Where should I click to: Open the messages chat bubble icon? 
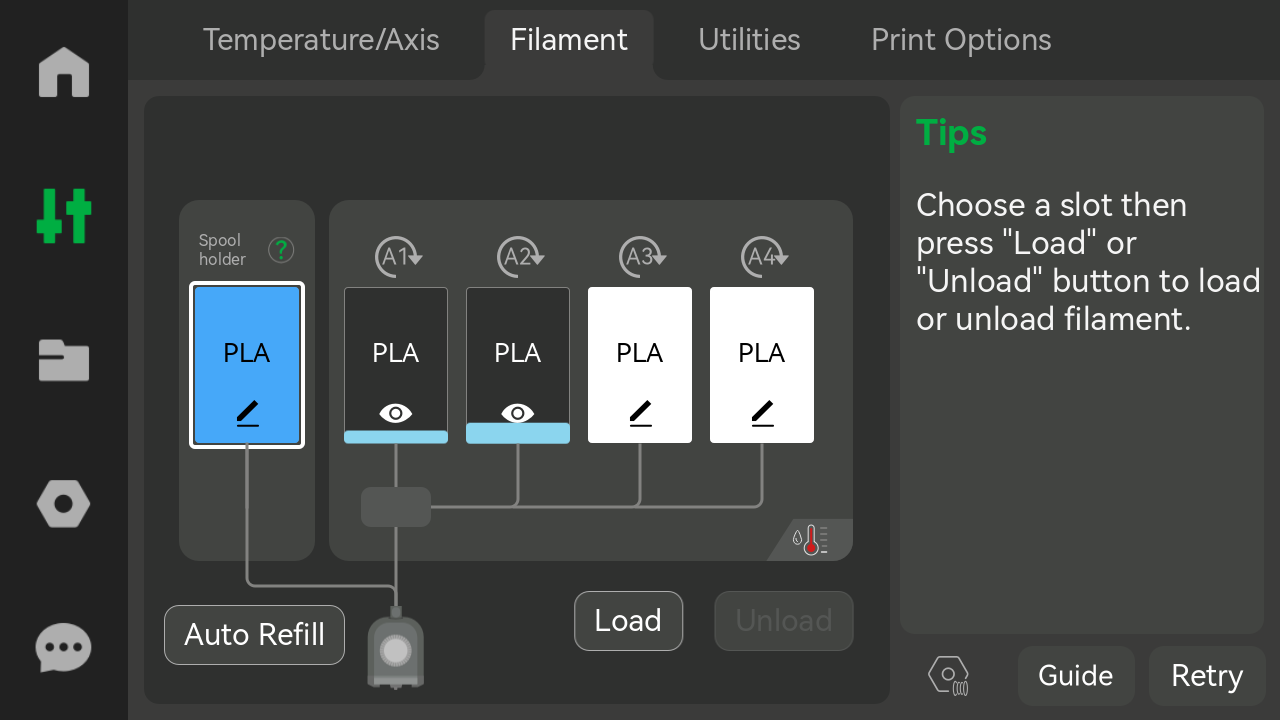[x=64, y=648]
